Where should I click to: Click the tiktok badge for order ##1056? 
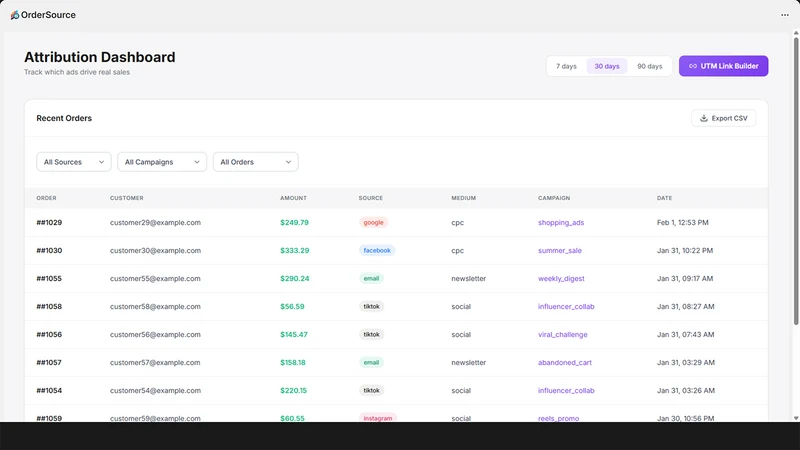pyautogui.click(x=371, y=335)
